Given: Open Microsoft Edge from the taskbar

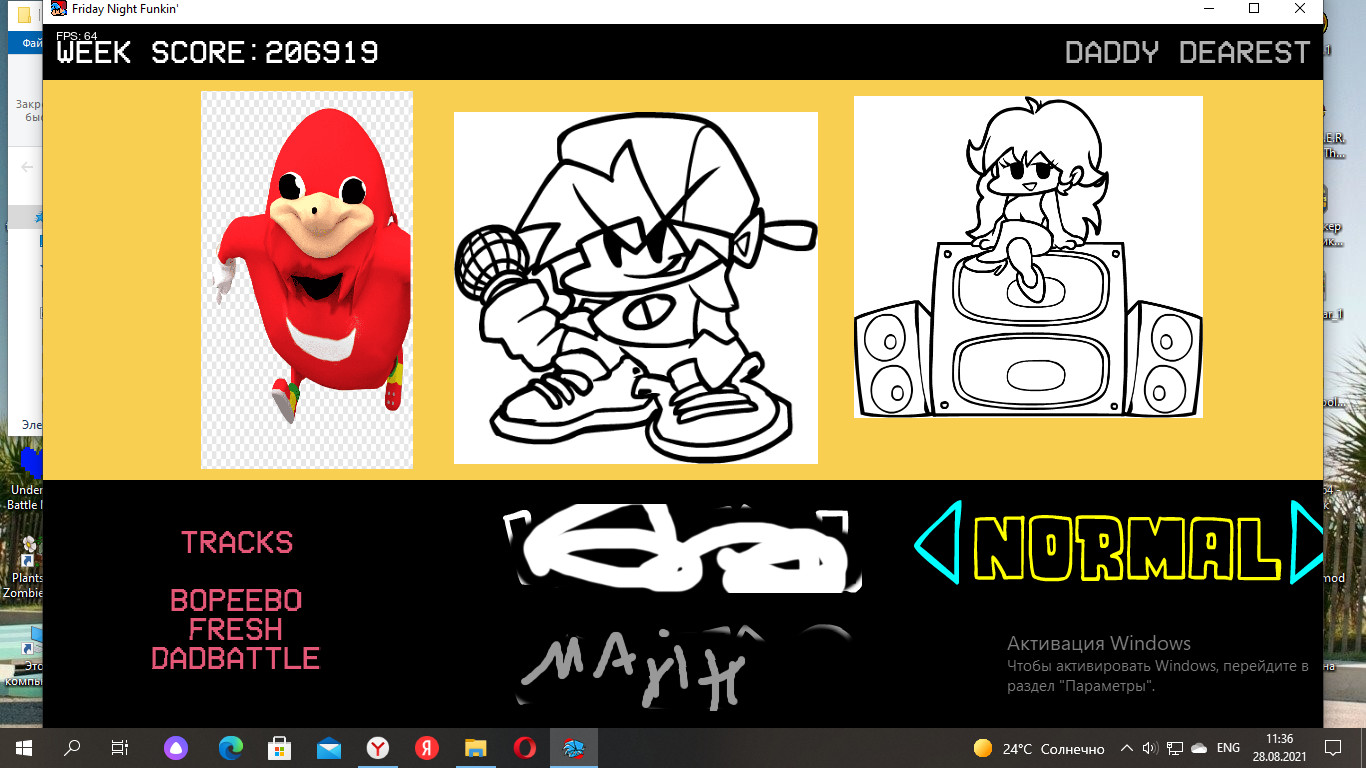Looking at the screenshot, I should click(x=231, y=748).
